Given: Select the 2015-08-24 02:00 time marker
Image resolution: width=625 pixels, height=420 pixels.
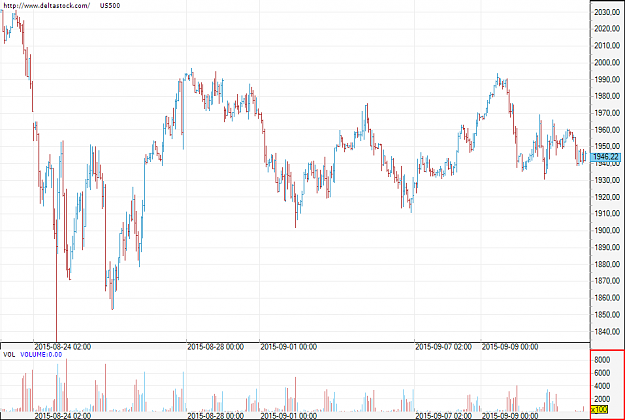Looking at the screenshot, I should (63, 347).
